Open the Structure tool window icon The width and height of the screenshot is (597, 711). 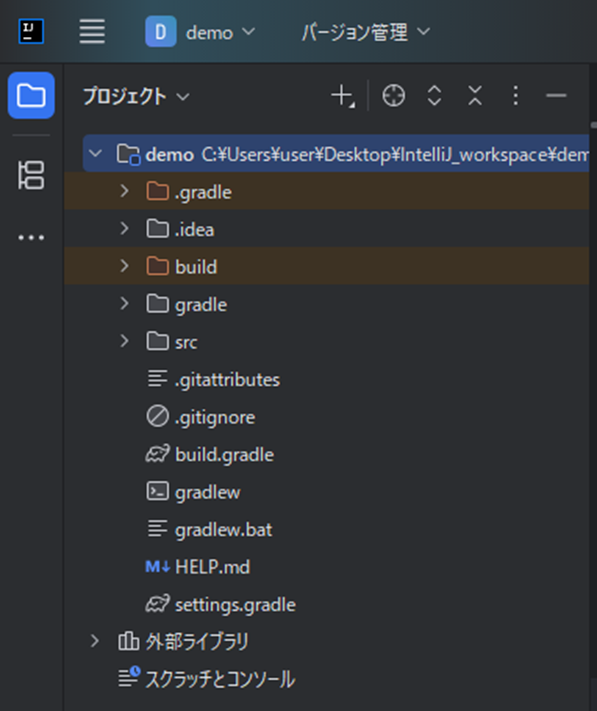(x=31, y=175)
